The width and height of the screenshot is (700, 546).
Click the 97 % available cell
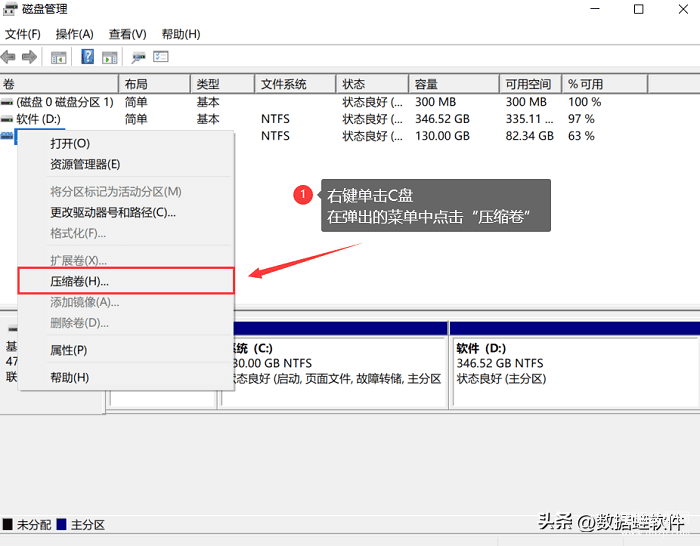[x=581, y=119]
